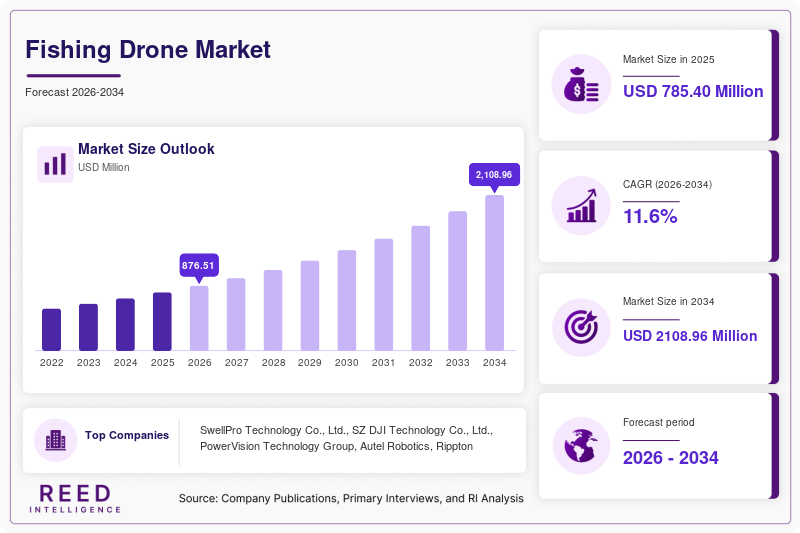This screenshot has height=533, width=800.
Task: Click the 2026 - 2034 period value
Action: tap(670, 458)
